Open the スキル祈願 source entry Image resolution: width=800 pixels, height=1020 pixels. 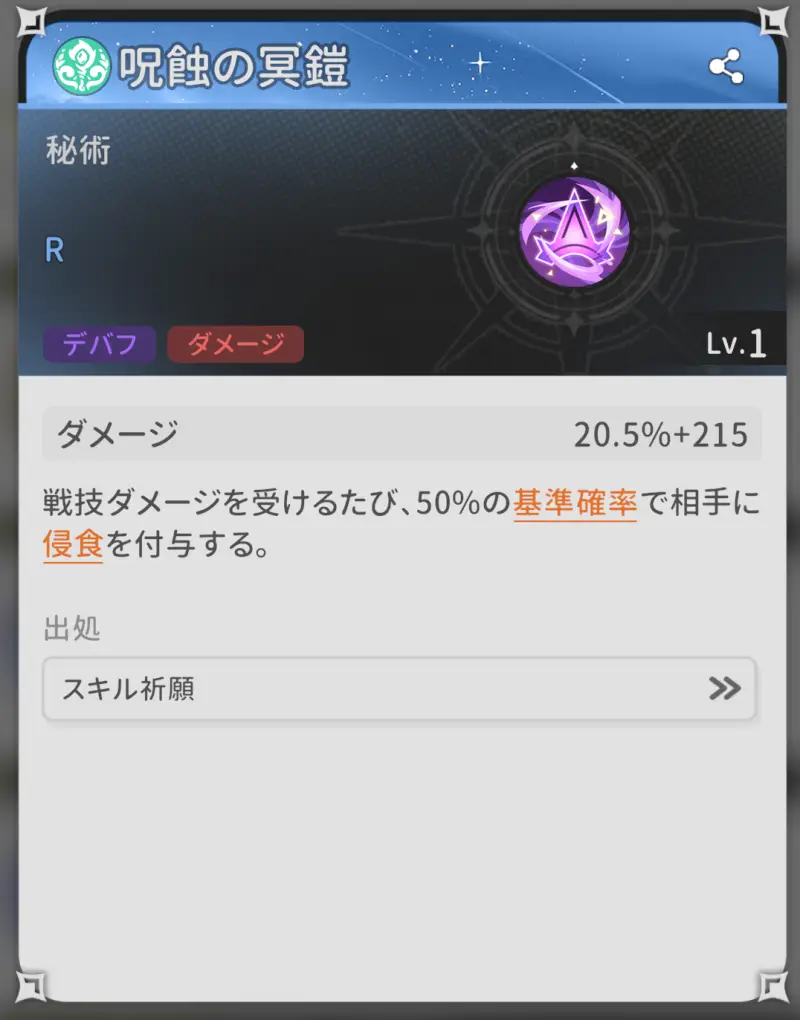399,688
